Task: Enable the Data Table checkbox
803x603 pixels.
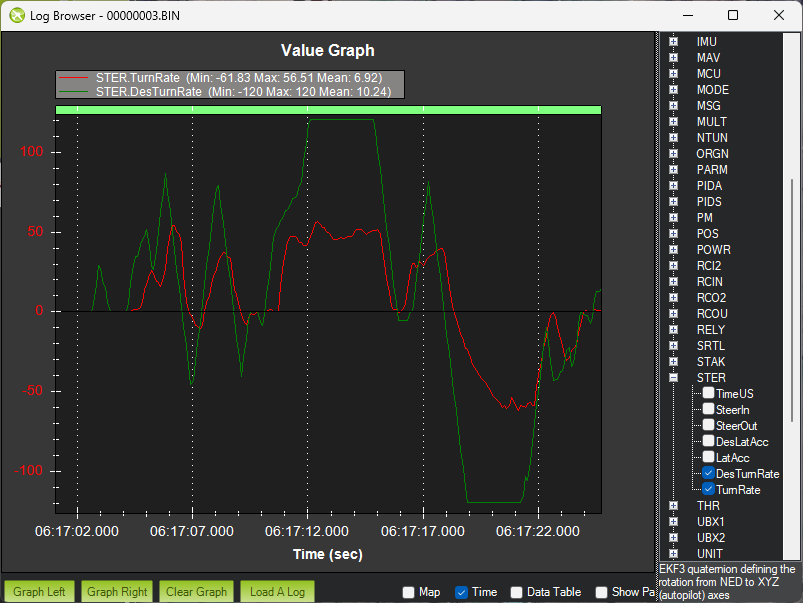Action: coord(517,592)
